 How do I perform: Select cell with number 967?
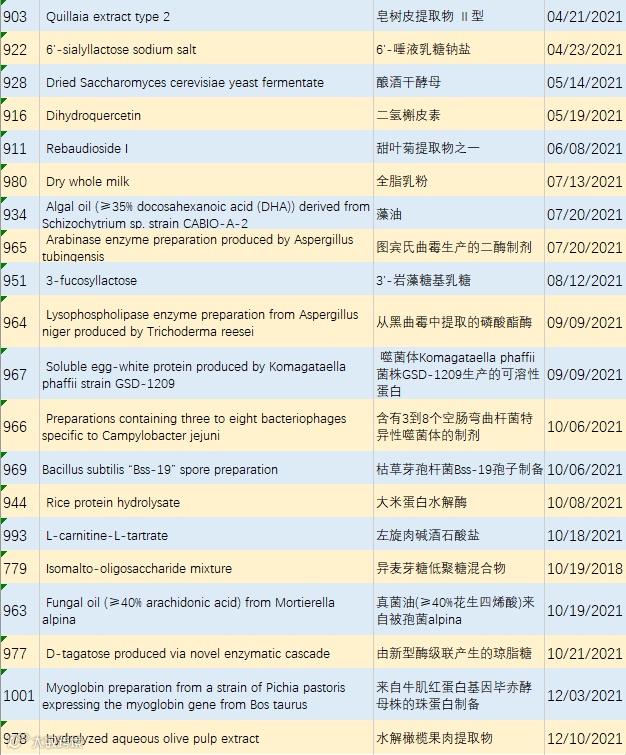(x=20, y=374)
